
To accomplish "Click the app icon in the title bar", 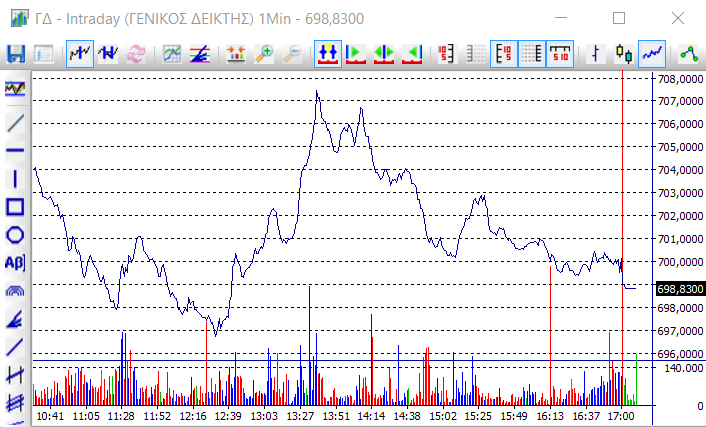I will click(x=19, y=18).
